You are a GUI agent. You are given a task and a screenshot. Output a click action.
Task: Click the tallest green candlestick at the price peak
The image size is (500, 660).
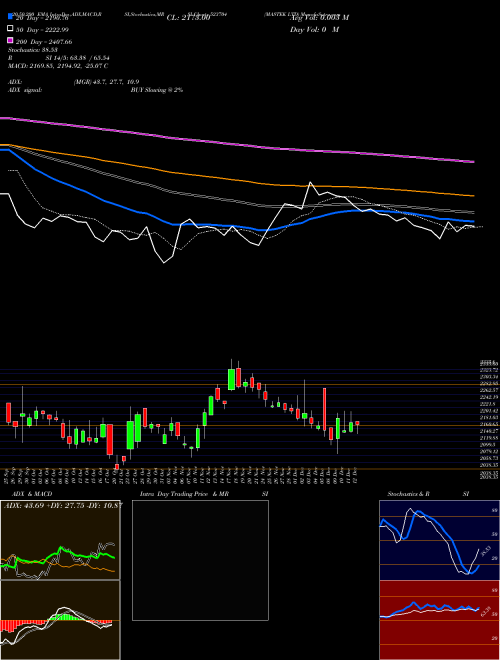click(231, 379)
